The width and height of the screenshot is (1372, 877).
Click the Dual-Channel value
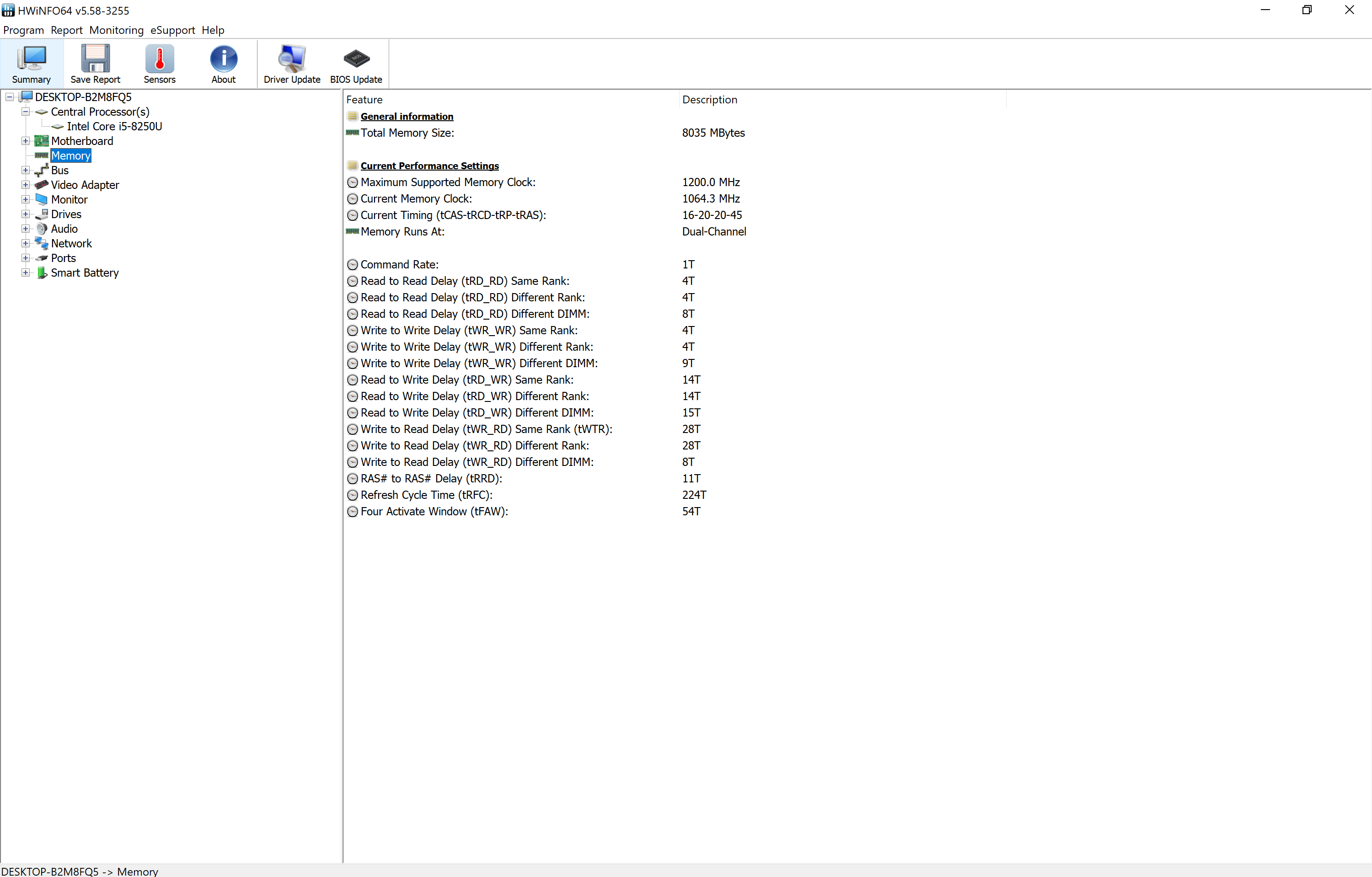714,232
